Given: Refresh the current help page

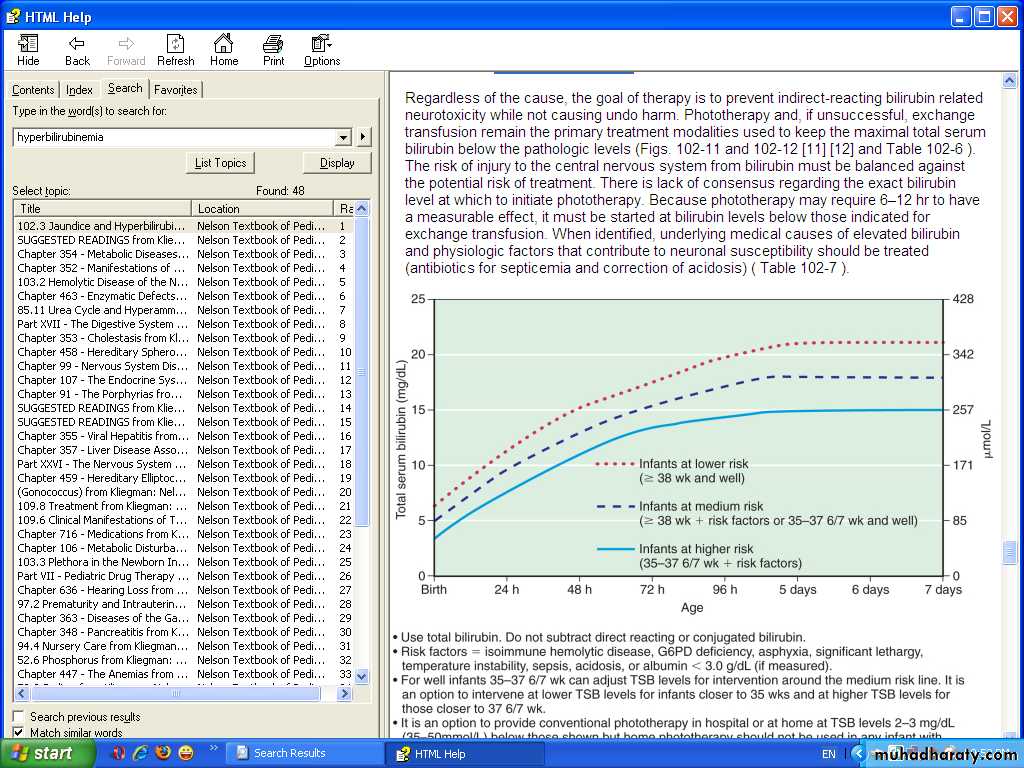Looking at the screenshot, I should (x=175, y=50).
